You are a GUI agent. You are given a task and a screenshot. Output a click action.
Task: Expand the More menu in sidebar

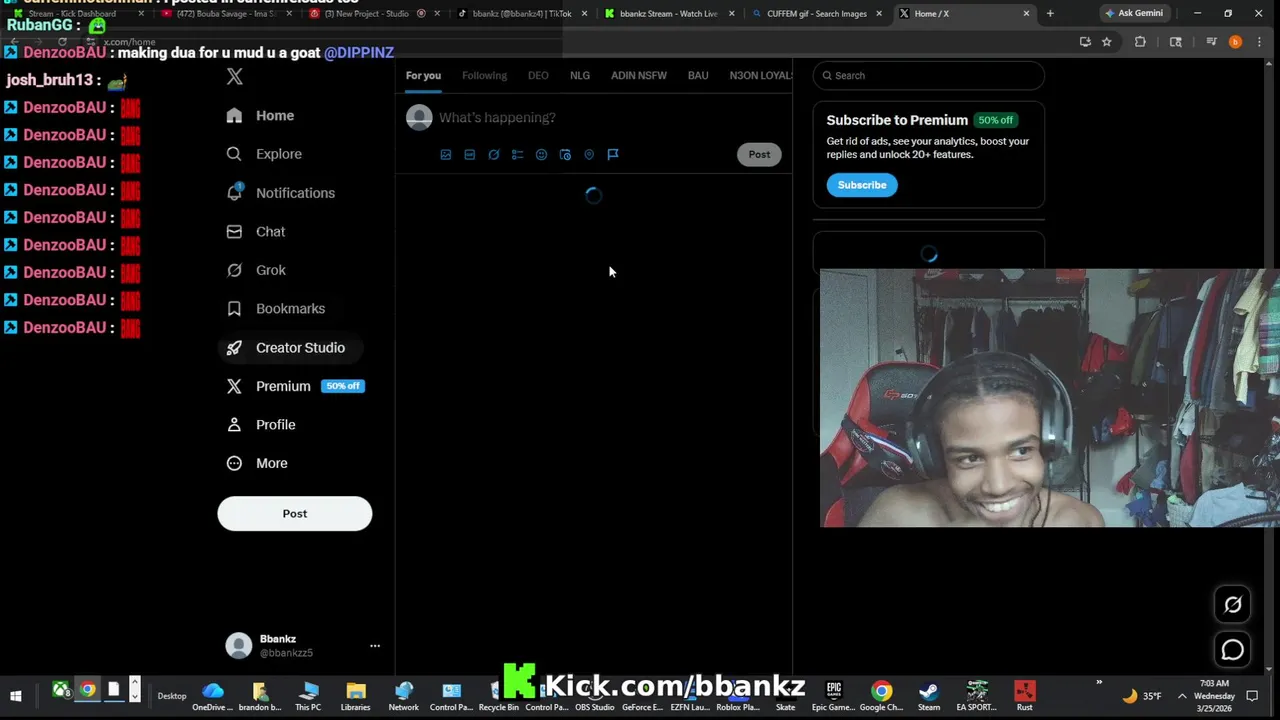257,463
